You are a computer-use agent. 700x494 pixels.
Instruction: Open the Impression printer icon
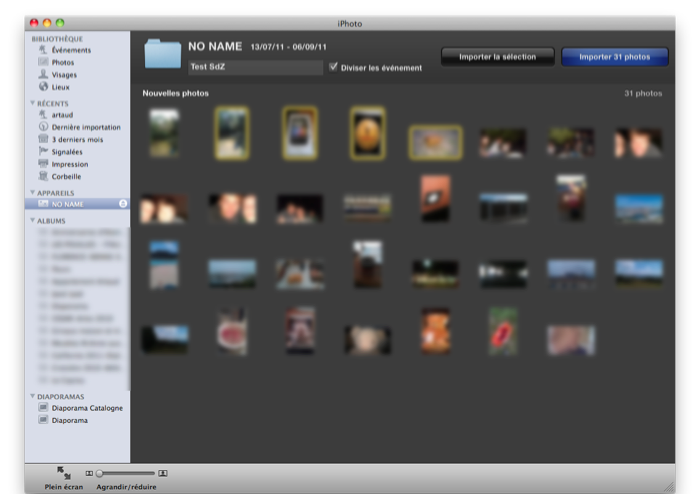[43, 164]
